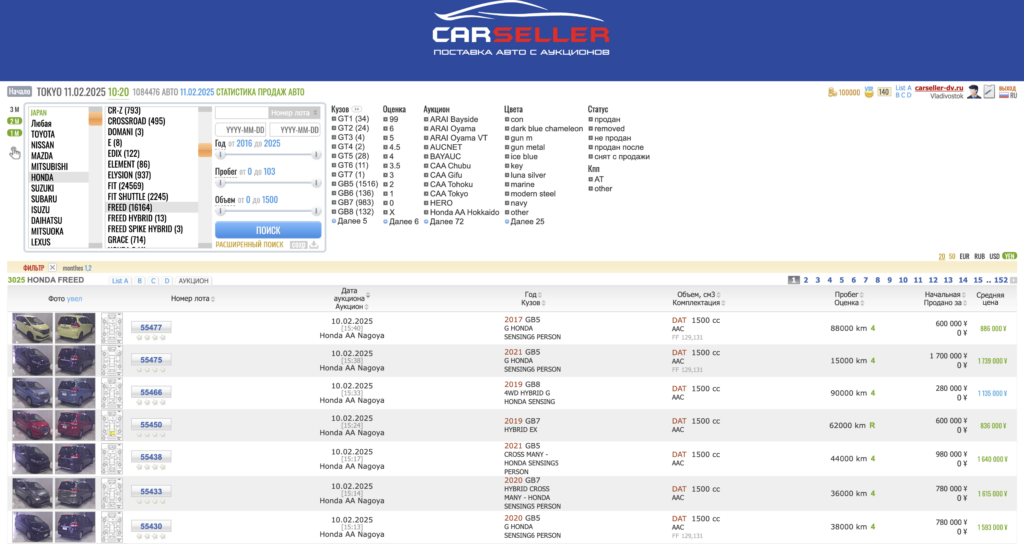Image resolution: width=1024 pixels, height=544 pixels.
Task: Open СТАТИСТИКА ПРОДАЖ АВТО link
Action: (260, 92)
